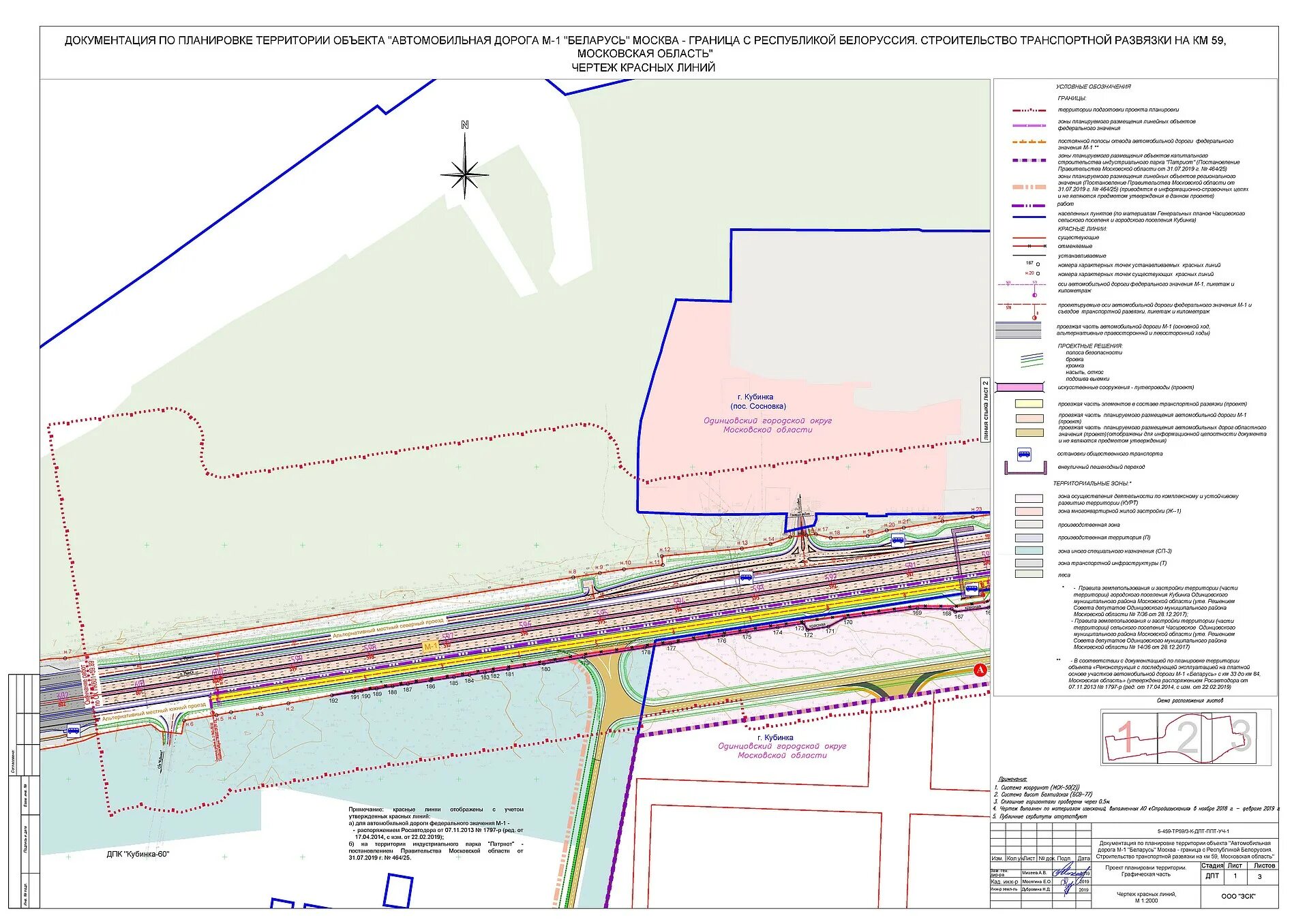The image size is (1309, 924).
Task: Click point label н.13 on the existing red line
Action: pyautogui.click(x=742, y=543)
